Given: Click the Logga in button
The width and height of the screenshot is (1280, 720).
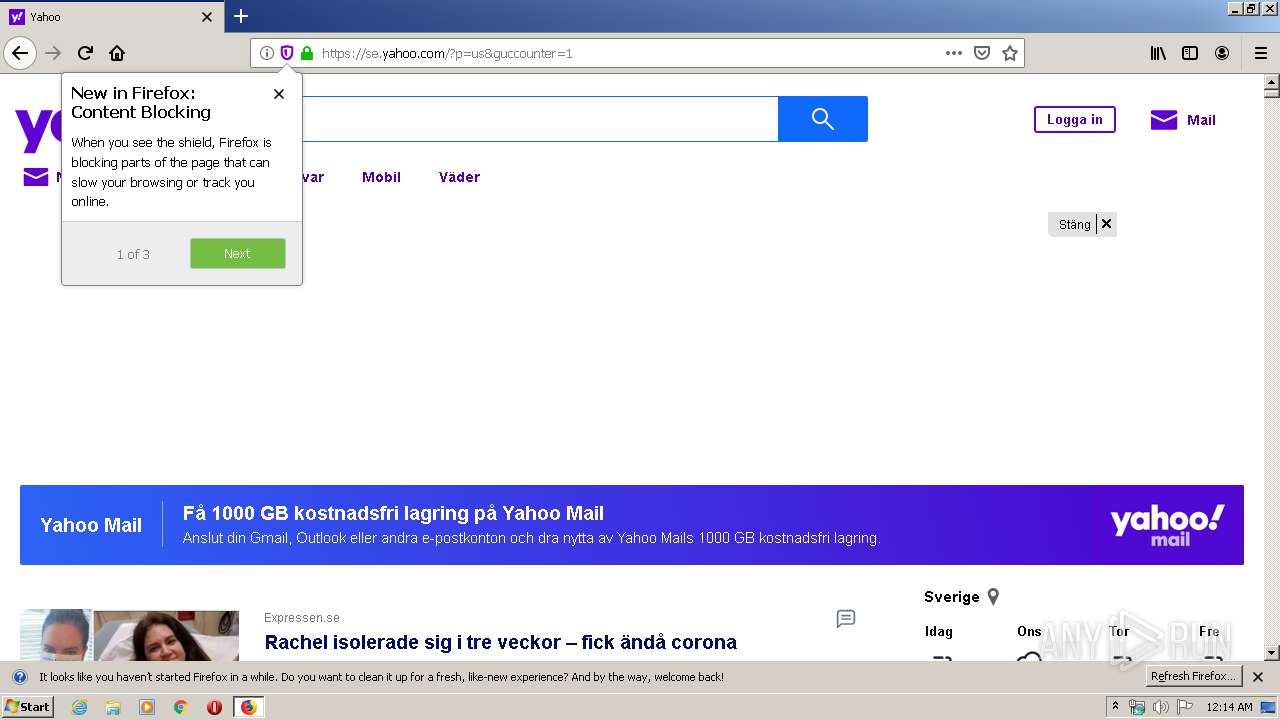Looking at the screenshot, I should pos(1074,120).
